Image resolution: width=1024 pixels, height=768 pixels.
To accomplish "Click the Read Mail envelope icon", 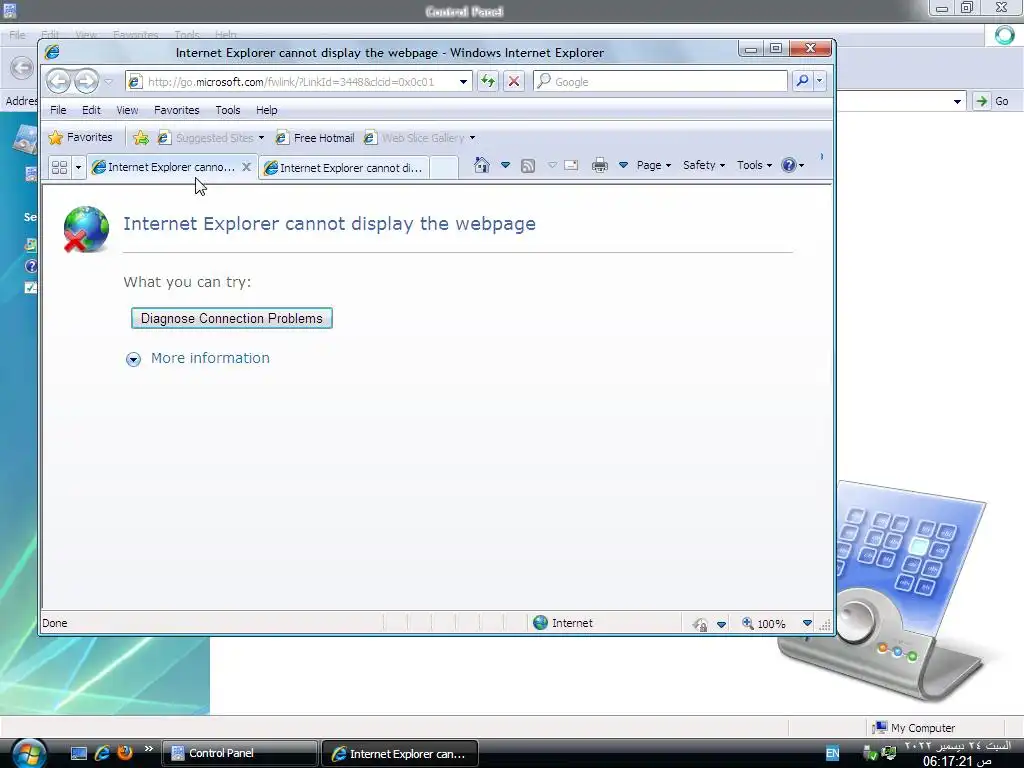I will point(571,165).
